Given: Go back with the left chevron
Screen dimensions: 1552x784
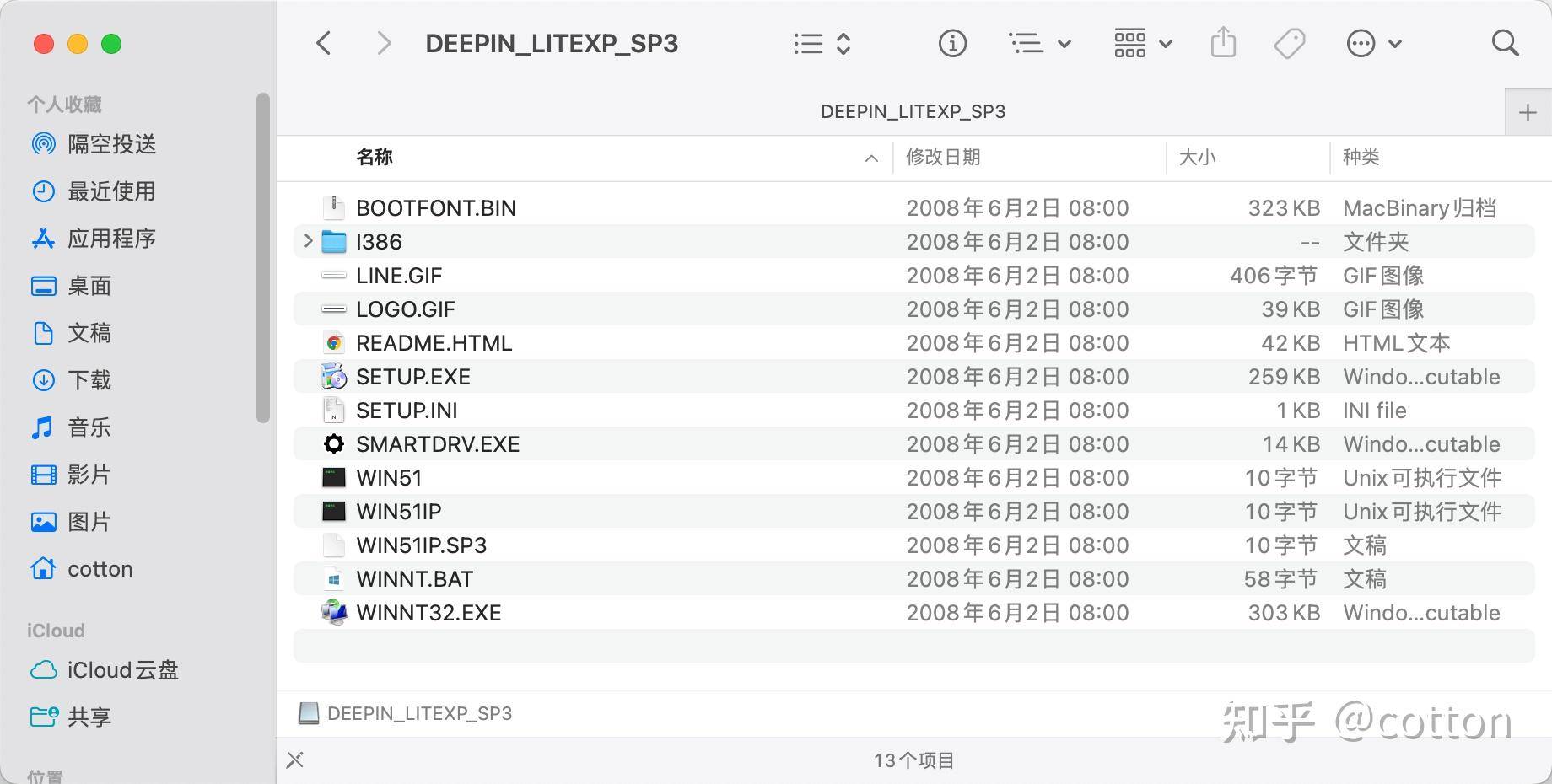Looking at the screenshot, I should pos(324,43).
